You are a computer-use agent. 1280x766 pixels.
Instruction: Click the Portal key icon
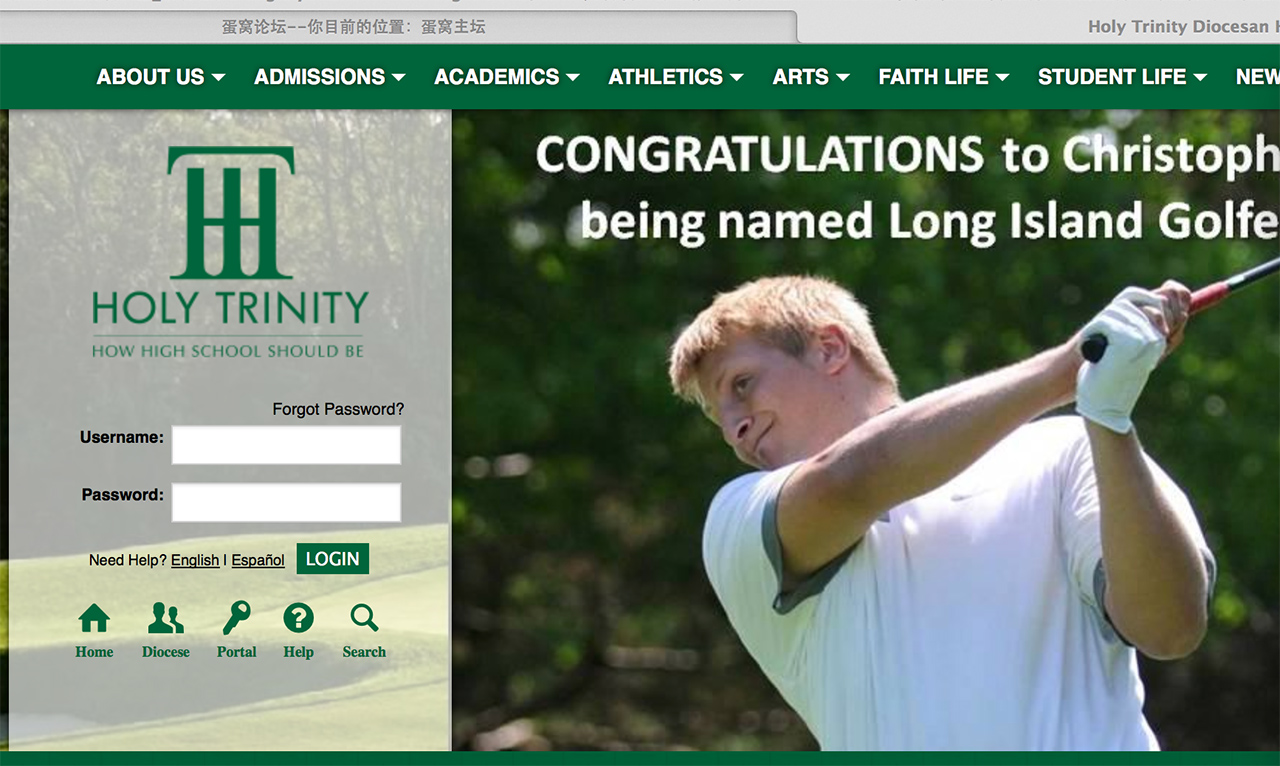[x=237, y=619]
